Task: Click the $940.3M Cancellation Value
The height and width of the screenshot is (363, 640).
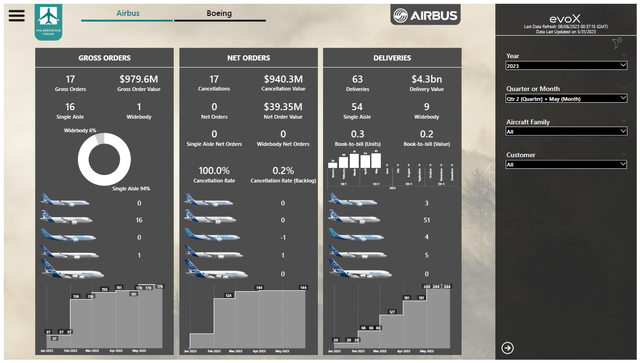Action: tap(283, 79)
